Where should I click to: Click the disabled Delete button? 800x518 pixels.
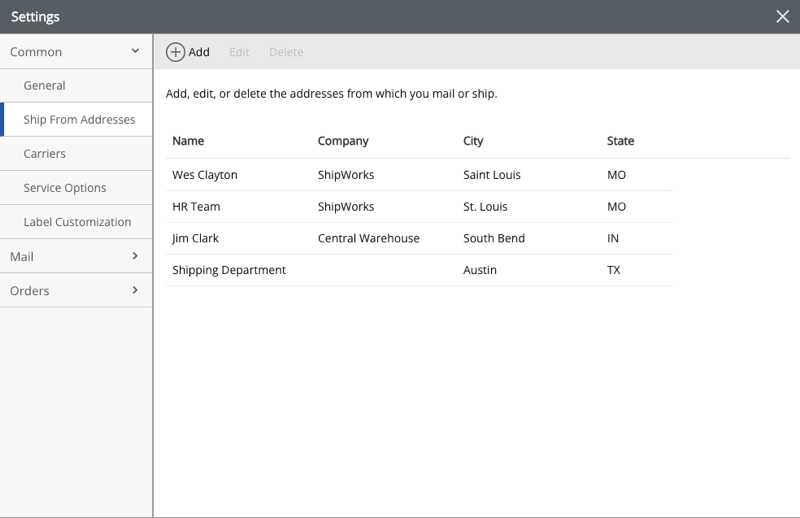point(286,52)
